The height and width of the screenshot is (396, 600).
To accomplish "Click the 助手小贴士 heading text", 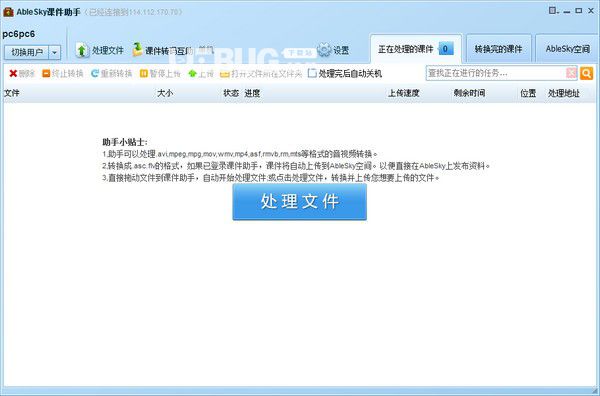I will click(125, 142).
